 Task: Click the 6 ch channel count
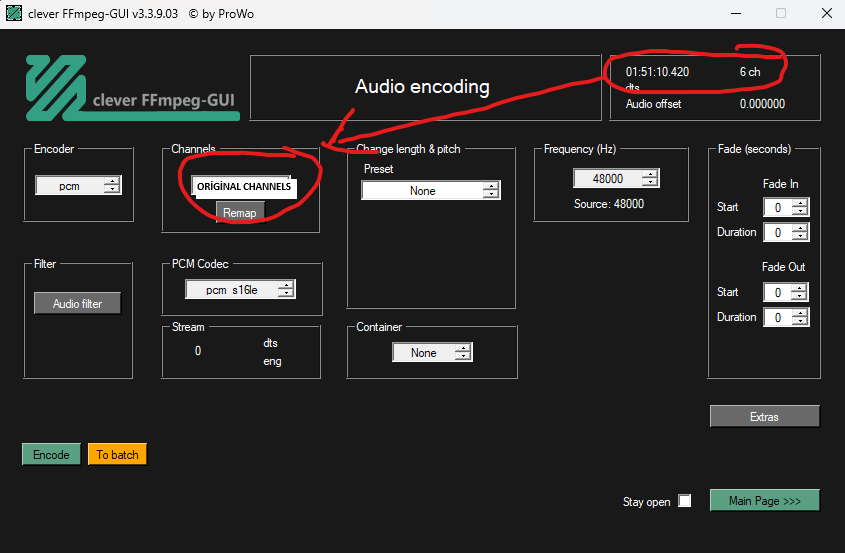[x=750, y=72]
